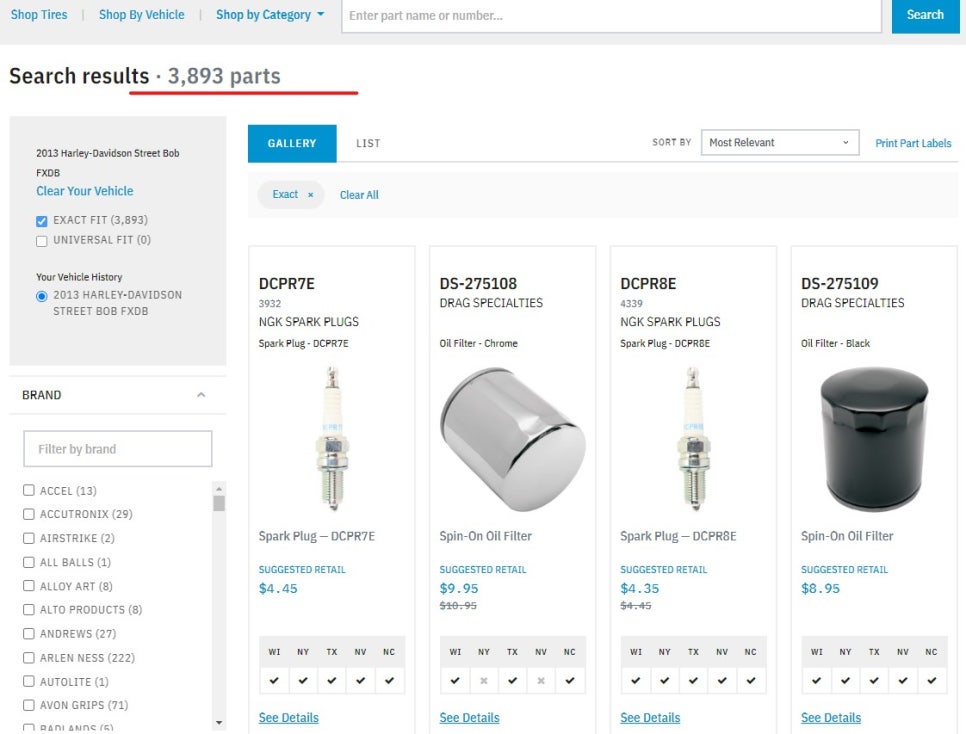Click the brand list scroll up arrow
Viewport: 966px width, 734px height.
219,489
